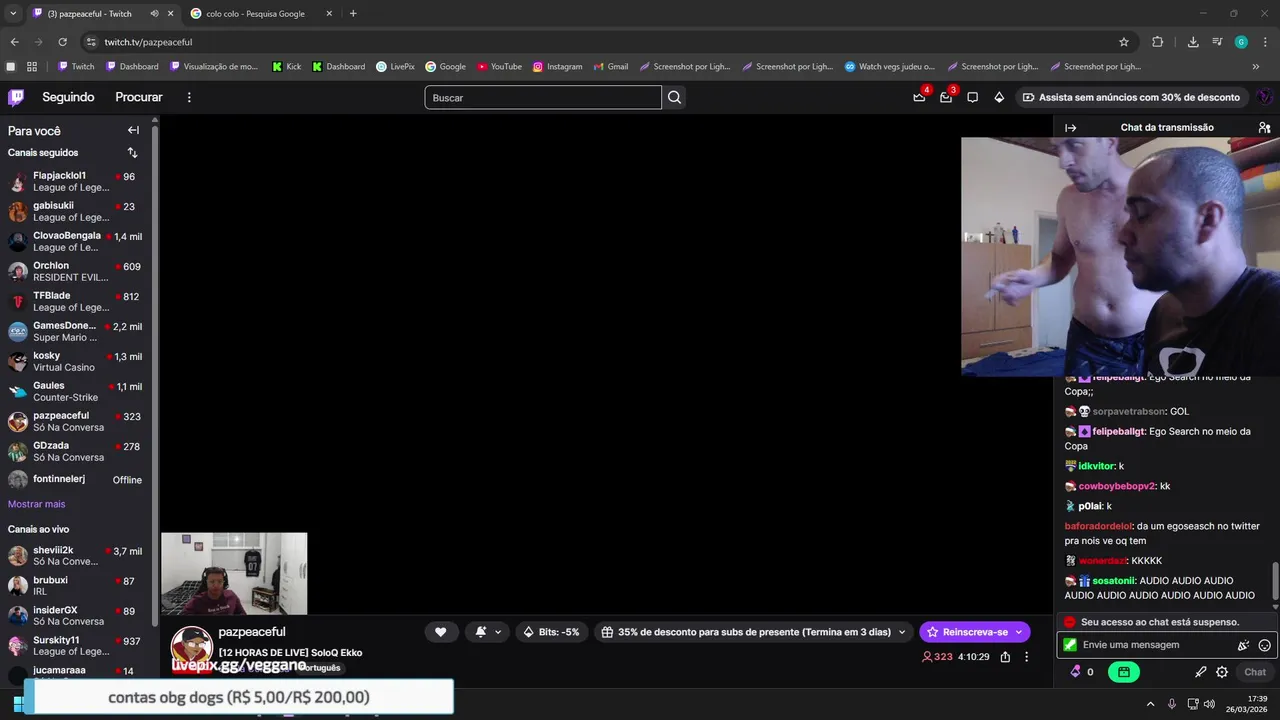
Task: Open the LivePix bookmark
Action: [395, 67]
